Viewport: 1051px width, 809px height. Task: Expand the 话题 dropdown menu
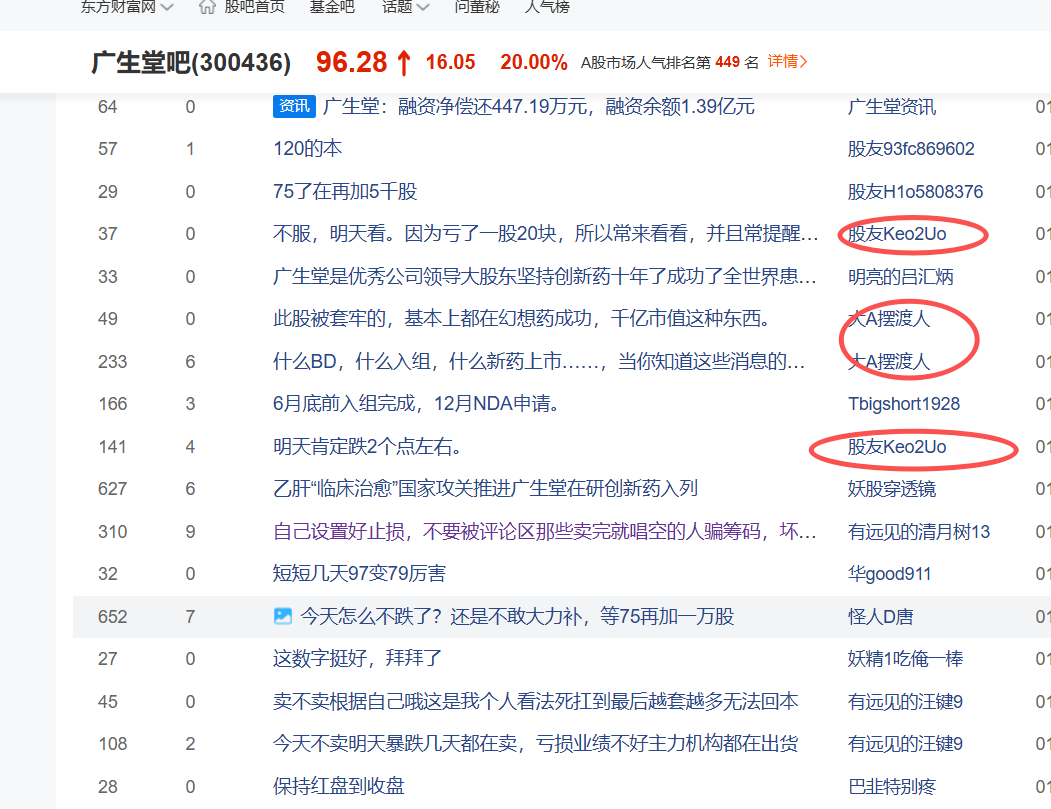coord(423,7)
